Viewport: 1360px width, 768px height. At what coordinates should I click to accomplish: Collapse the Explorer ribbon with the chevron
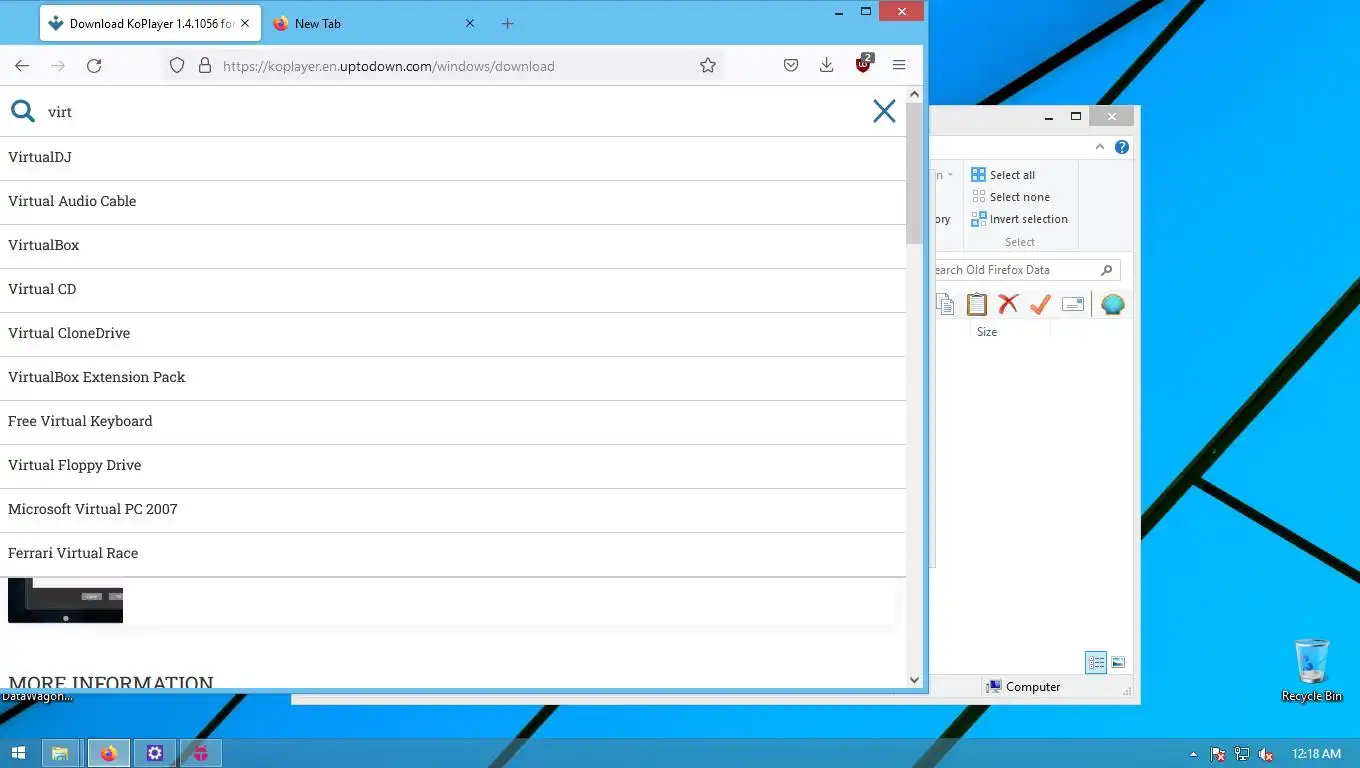1100,147
